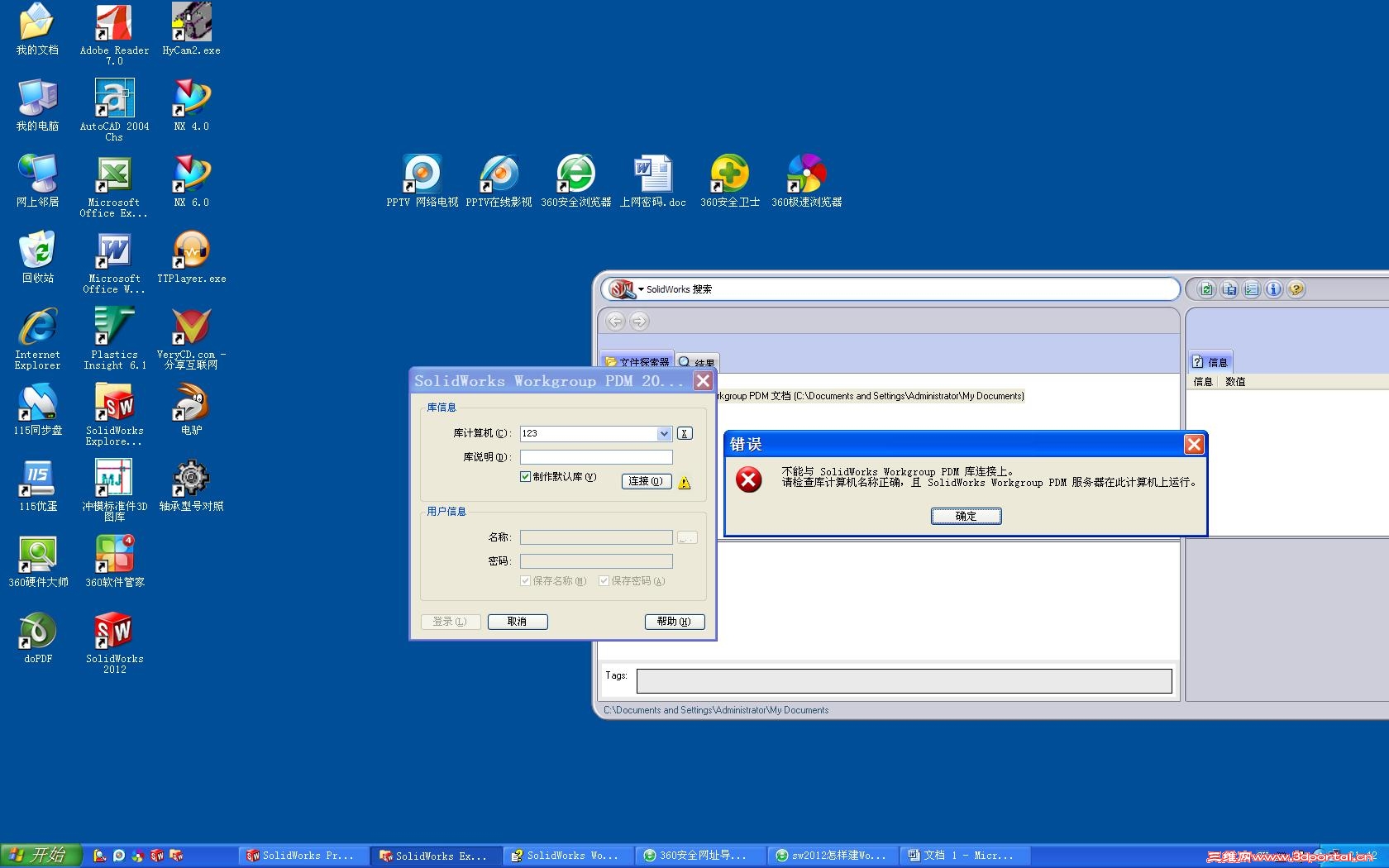Switch to 360安全网址导... taskbar window

(699, 856)
